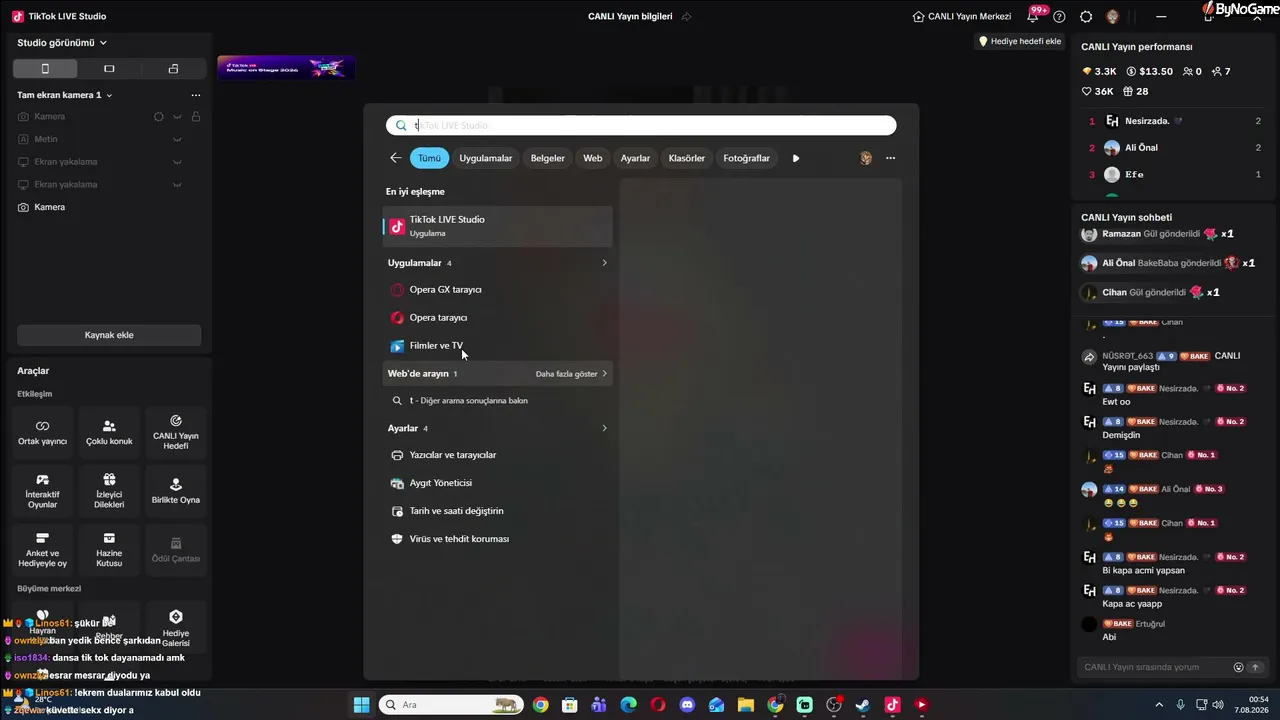
Task: Open the scene three-dot more menu
Action: point(196,95)
